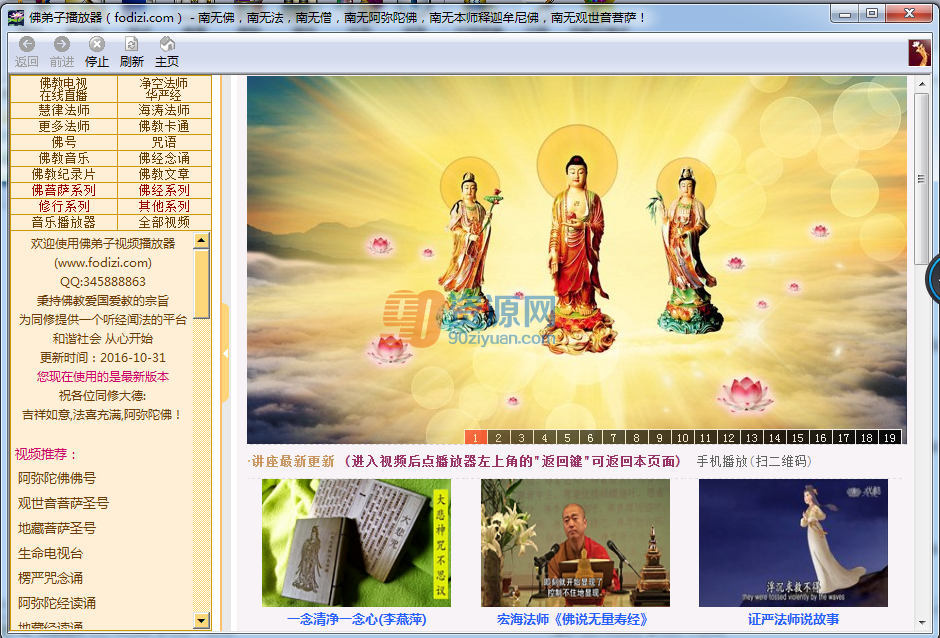Open 阿弥陀经读诵 link
Screen dimensions: 940x638
click(57, 603)
